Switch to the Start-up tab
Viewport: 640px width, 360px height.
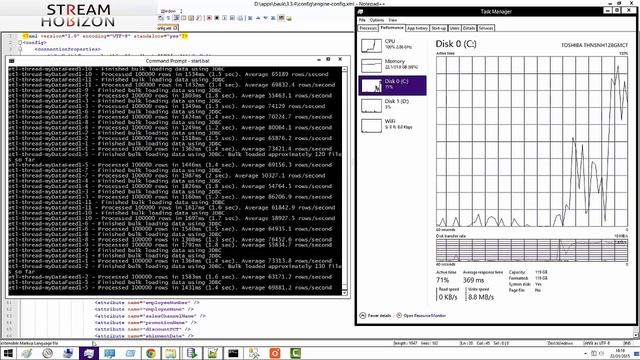[x=439, y=28]
